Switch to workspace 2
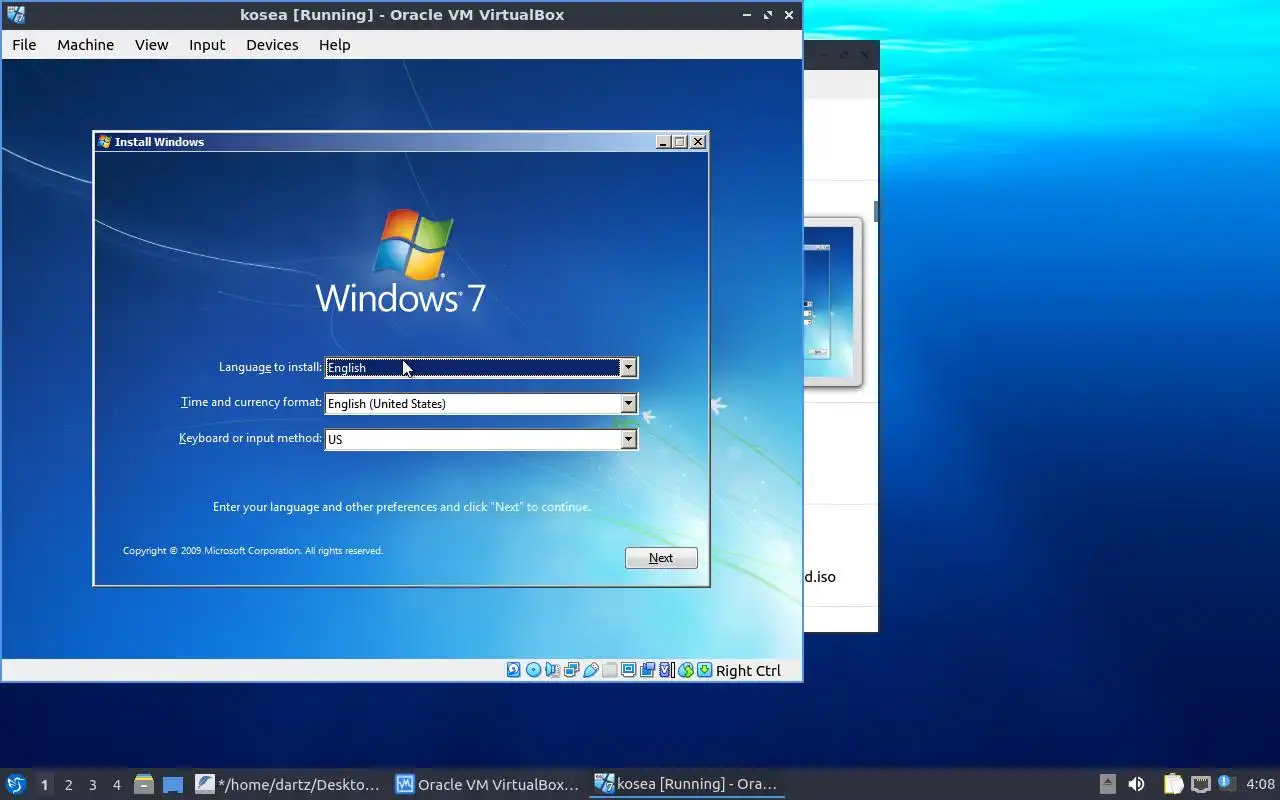 pos(68,785)
